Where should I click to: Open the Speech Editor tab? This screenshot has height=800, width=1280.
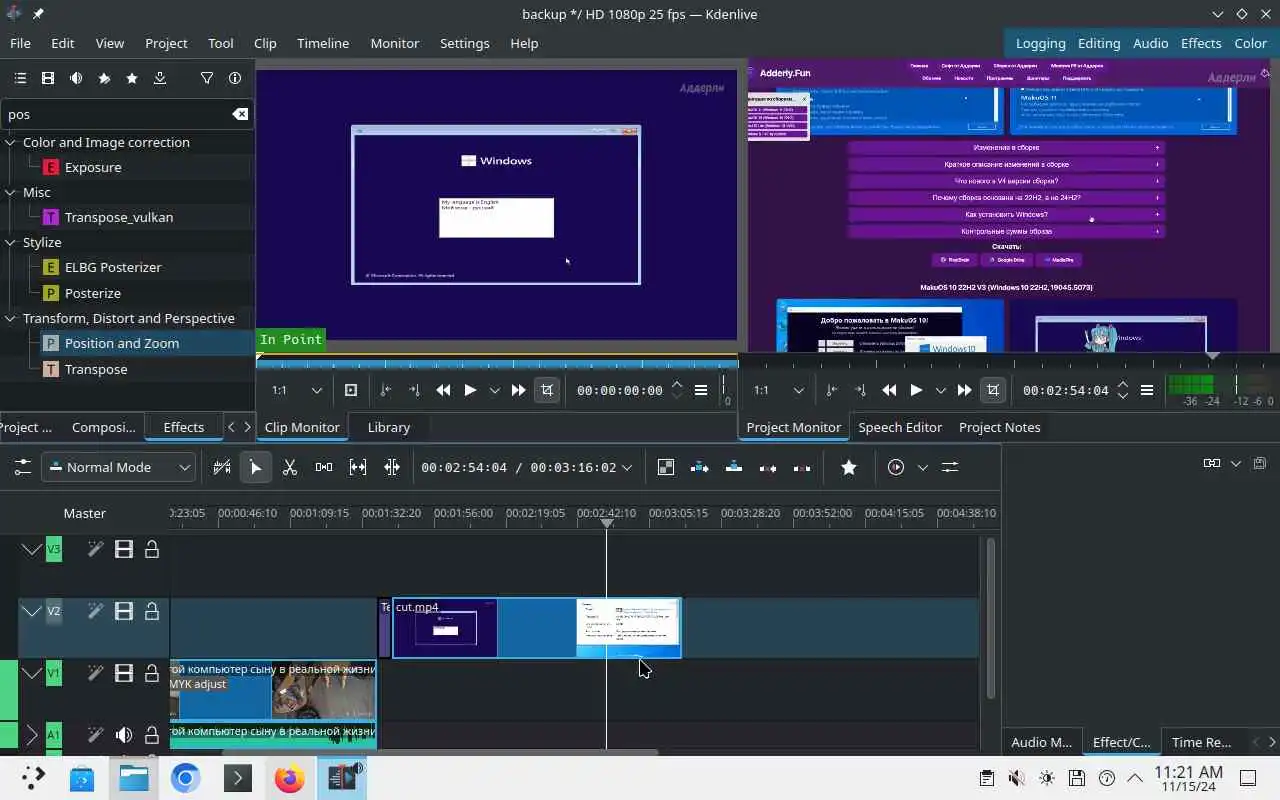[900, 427]
